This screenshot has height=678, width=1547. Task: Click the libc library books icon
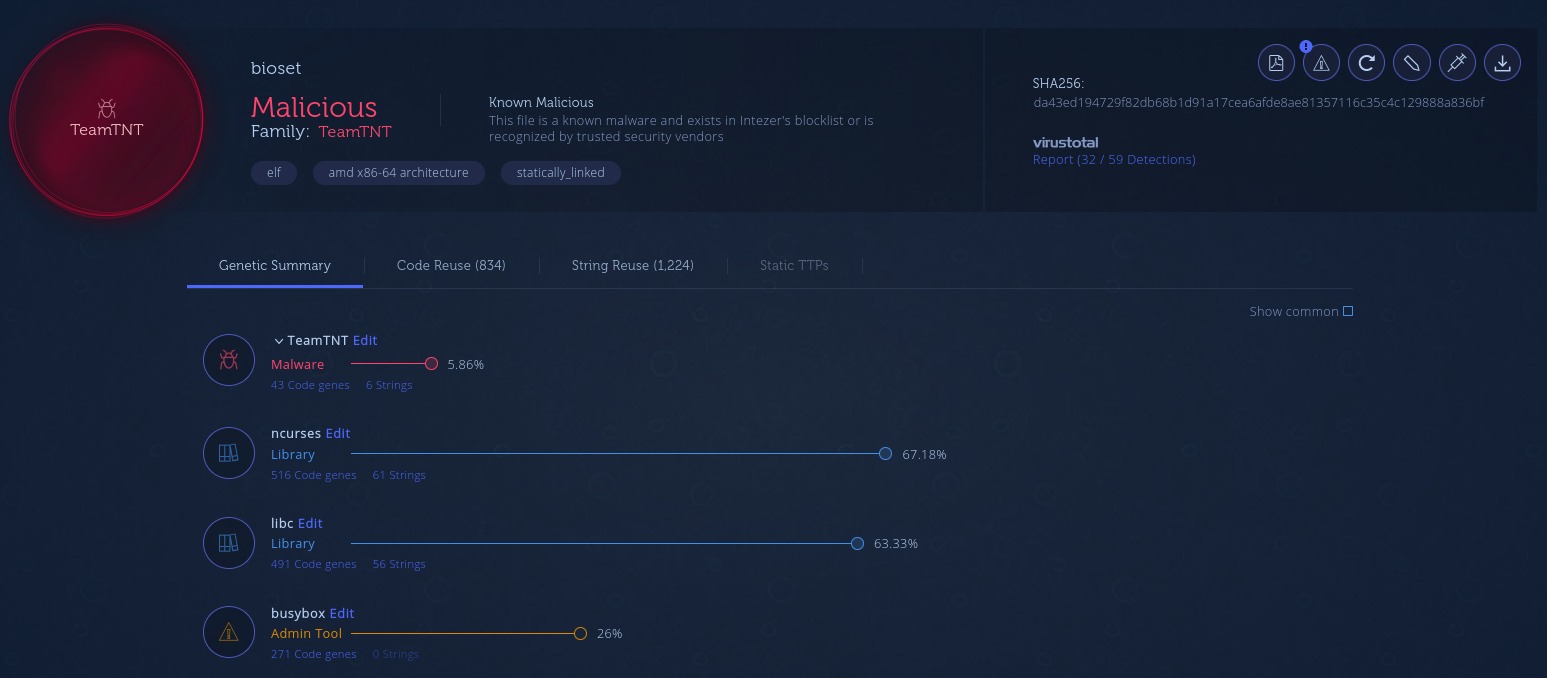coord(229,543)
